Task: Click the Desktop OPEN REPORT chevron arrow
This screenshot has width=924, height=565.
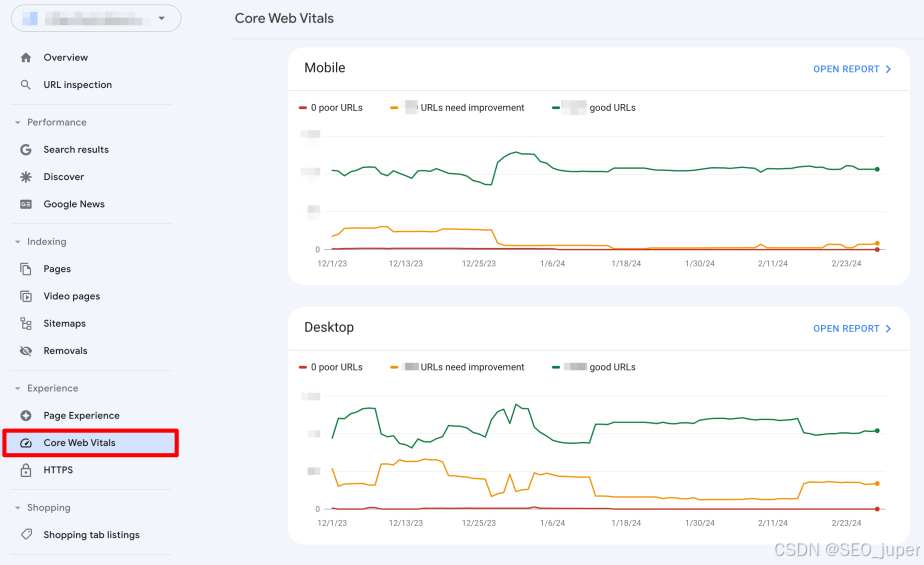Action: click(x=888, y=329)
